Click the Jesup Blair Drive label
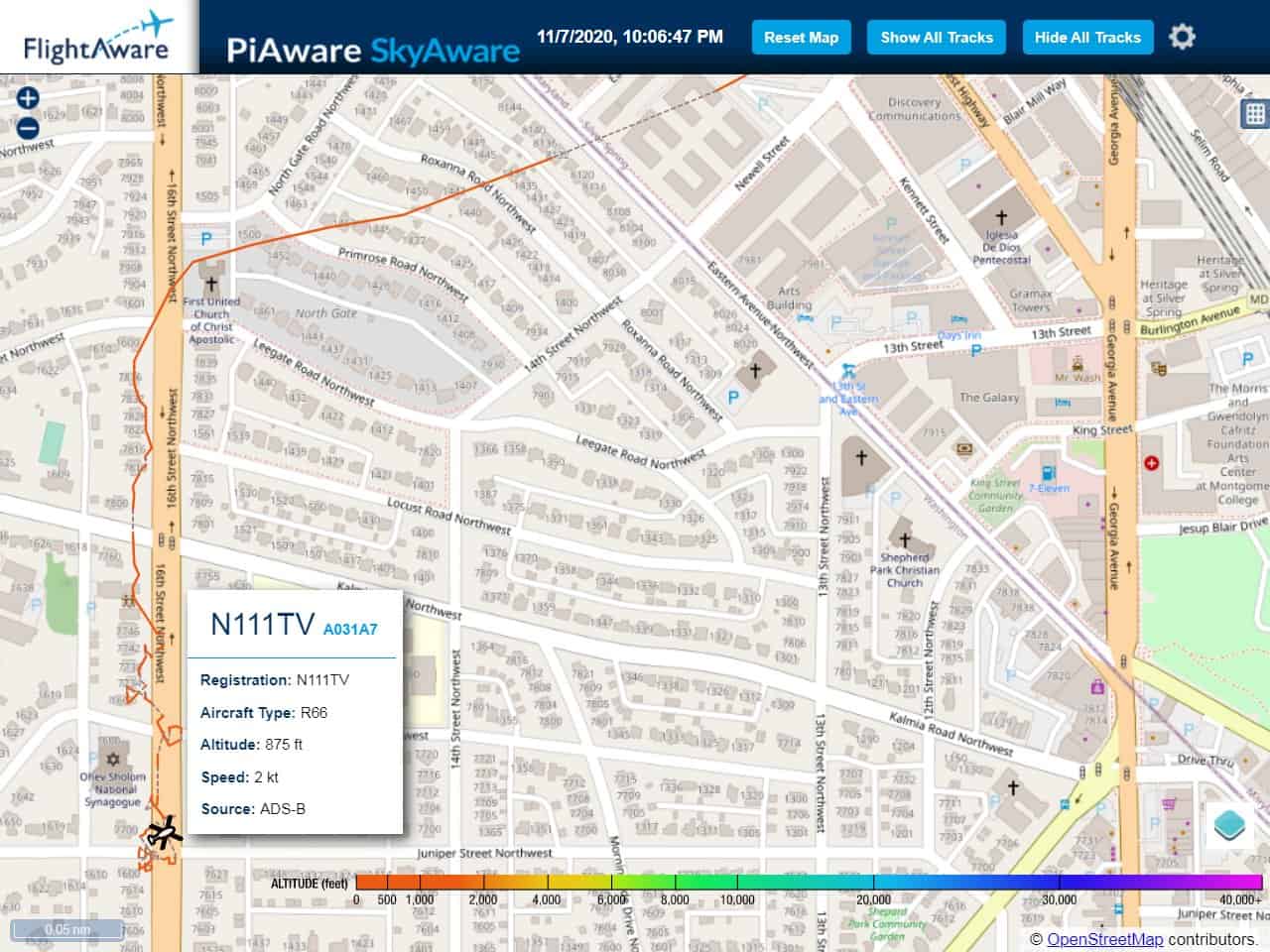Screen dimensions: 1270x952 click(x=1223, y=529)
